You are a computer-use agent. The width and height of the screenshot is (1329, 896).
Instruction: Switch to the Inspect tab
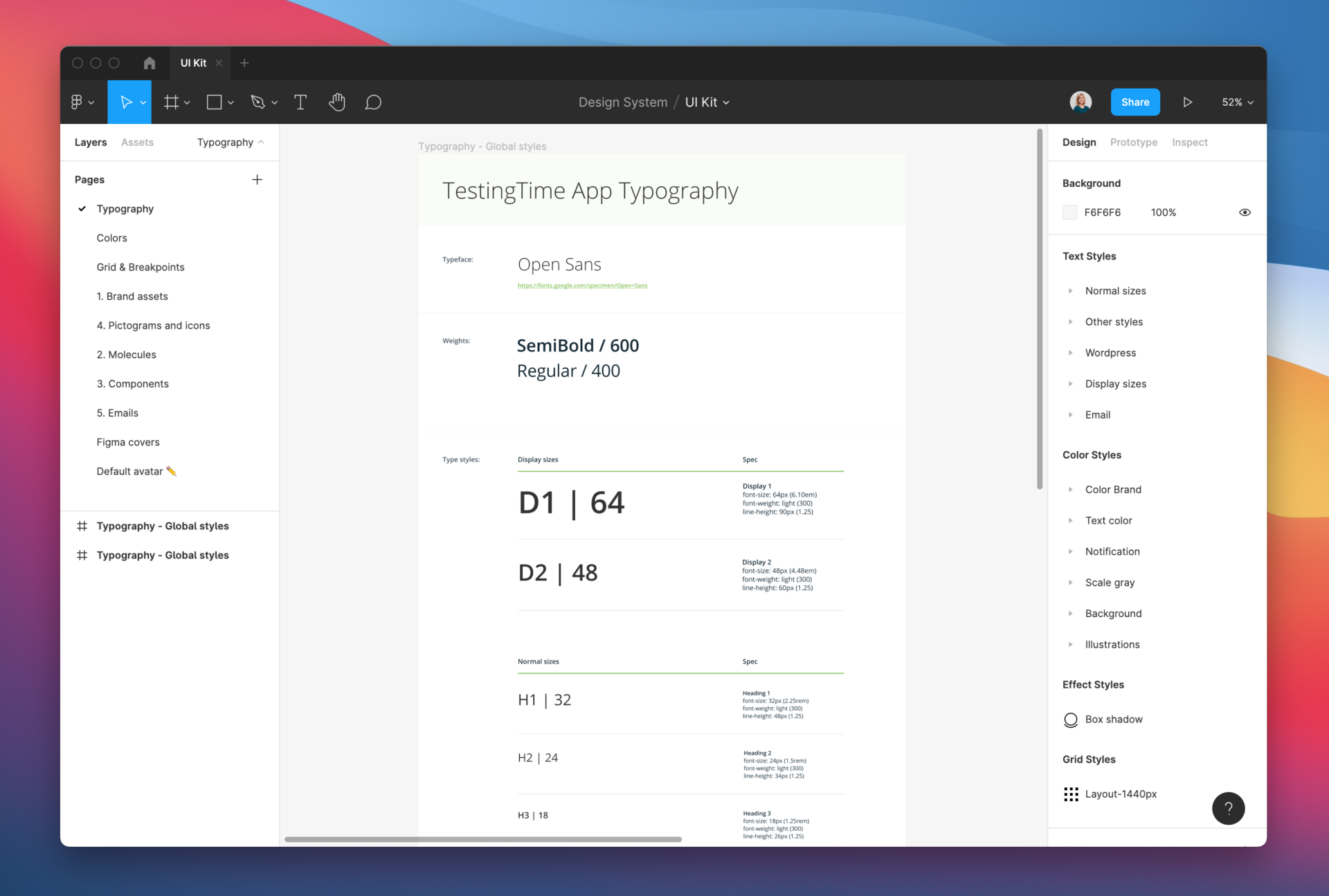tap(1189, 142)
